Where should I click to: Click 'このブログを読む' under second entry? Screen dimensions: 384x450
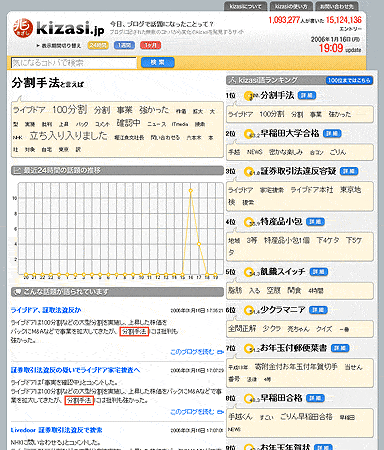point(197,412)
